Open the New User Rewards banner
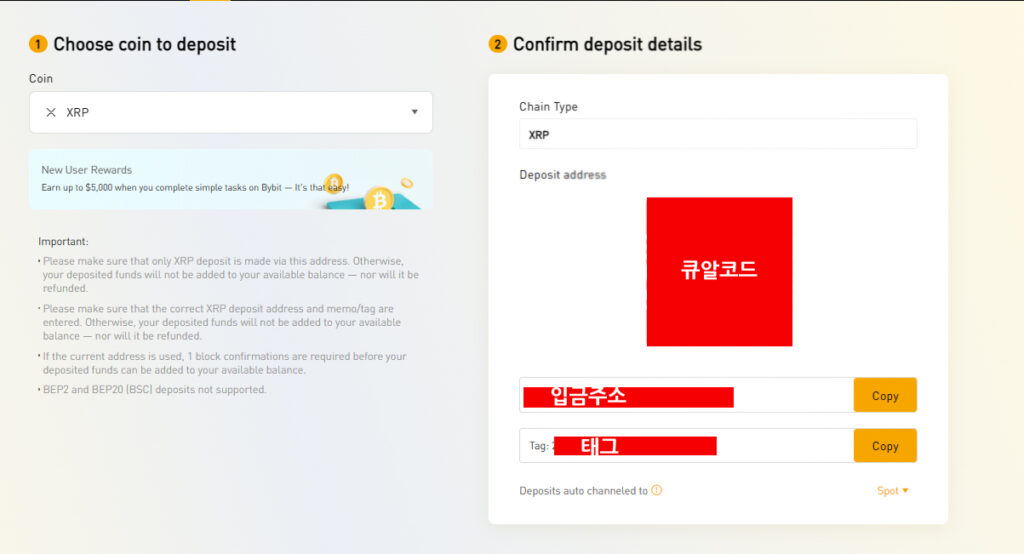Viewport: 1024px width, 554px height. [x=231, y=179]
